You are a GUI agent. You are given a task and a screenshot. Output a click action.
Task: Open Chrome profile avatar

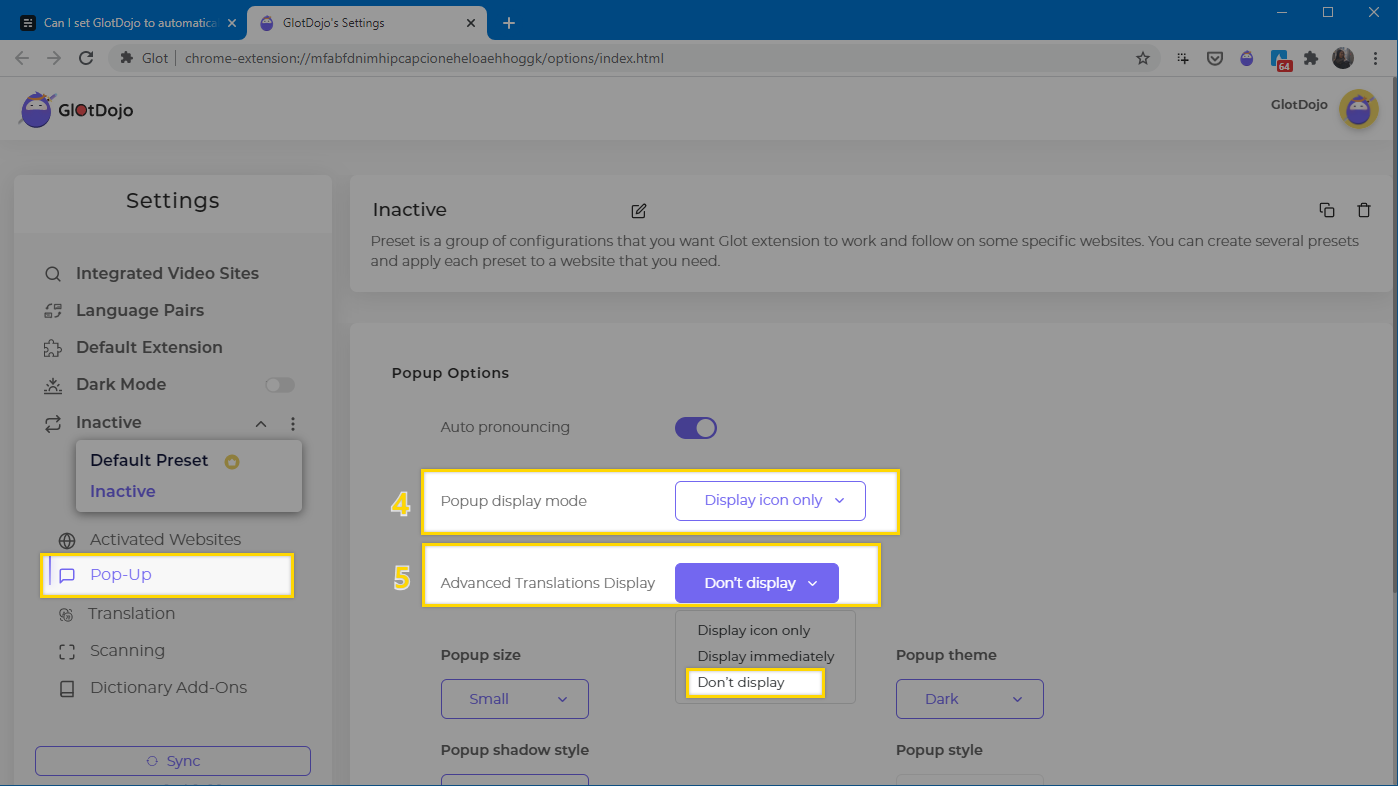click(x=1343, y=58)
